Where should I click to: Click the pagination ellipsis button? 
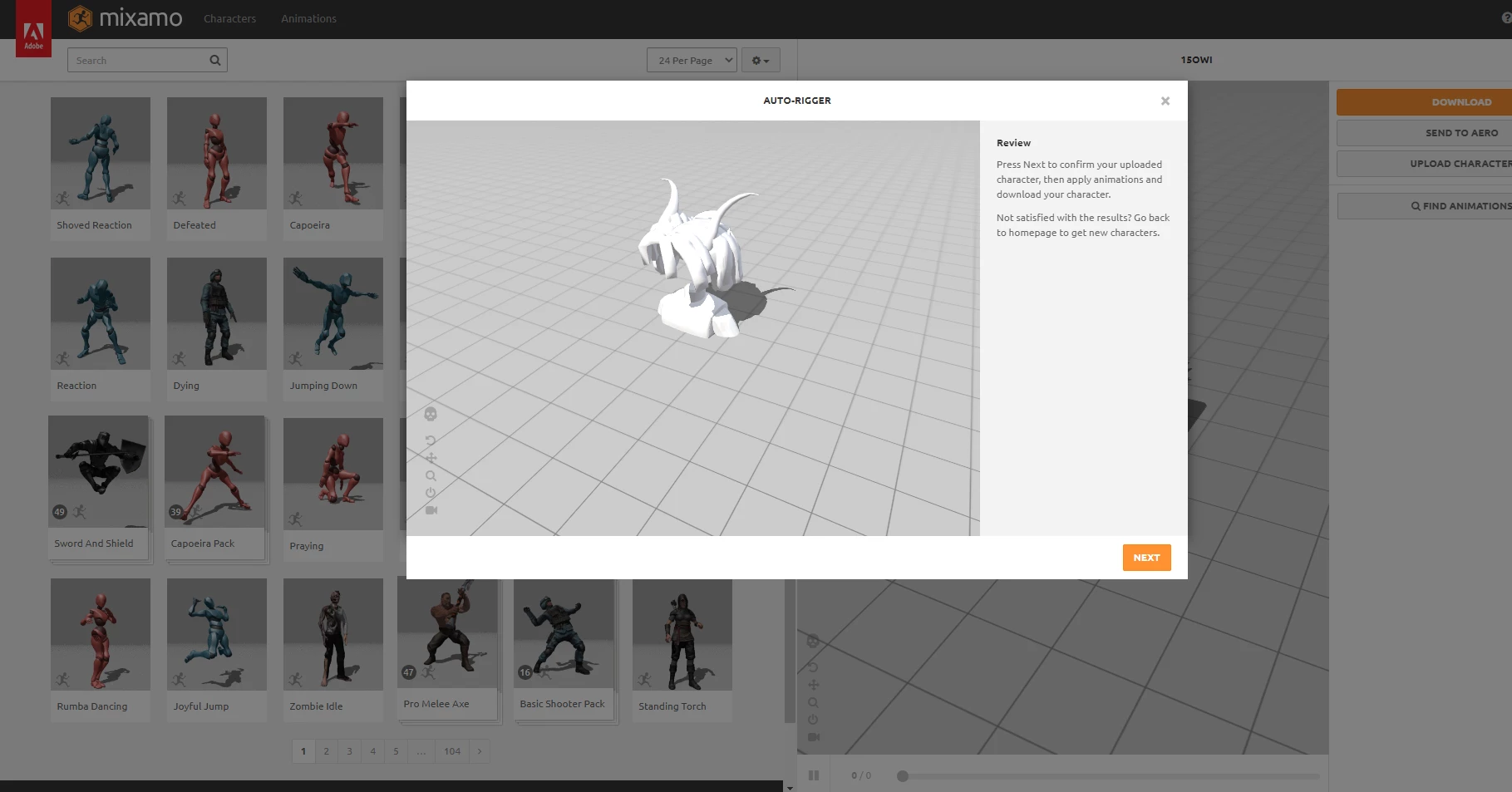click(x=421, y=751)
